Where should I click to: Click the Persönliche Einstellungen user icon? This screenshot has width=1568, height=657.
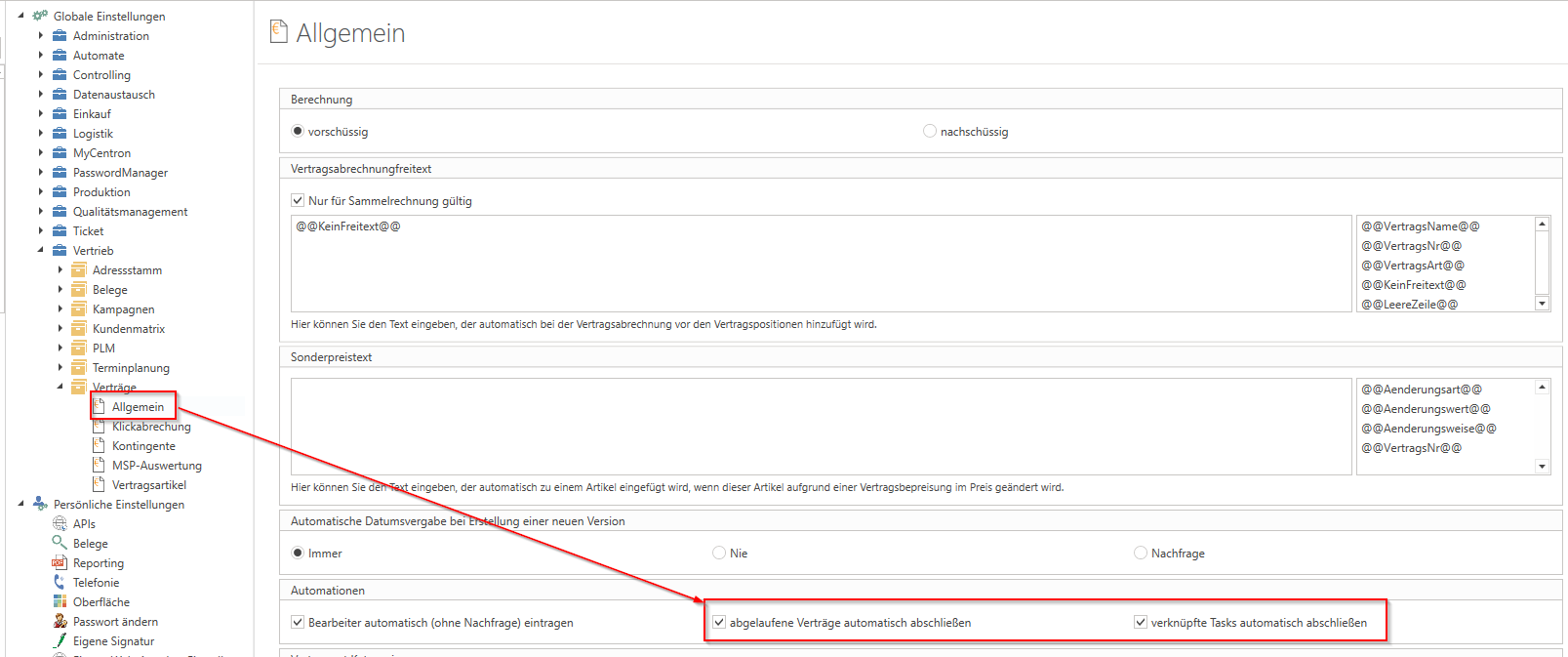(x=40, y=504)
